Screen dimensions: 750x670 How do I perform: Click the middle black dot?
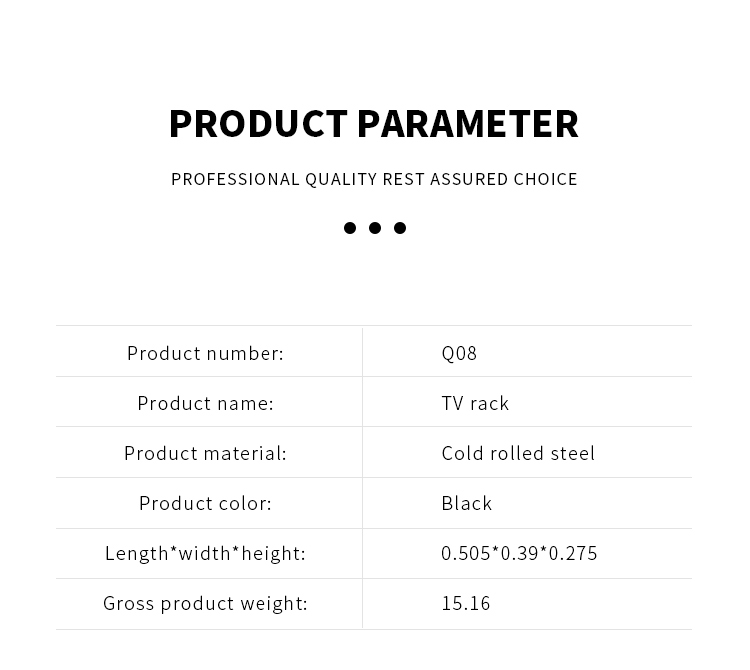click(375, 228)
